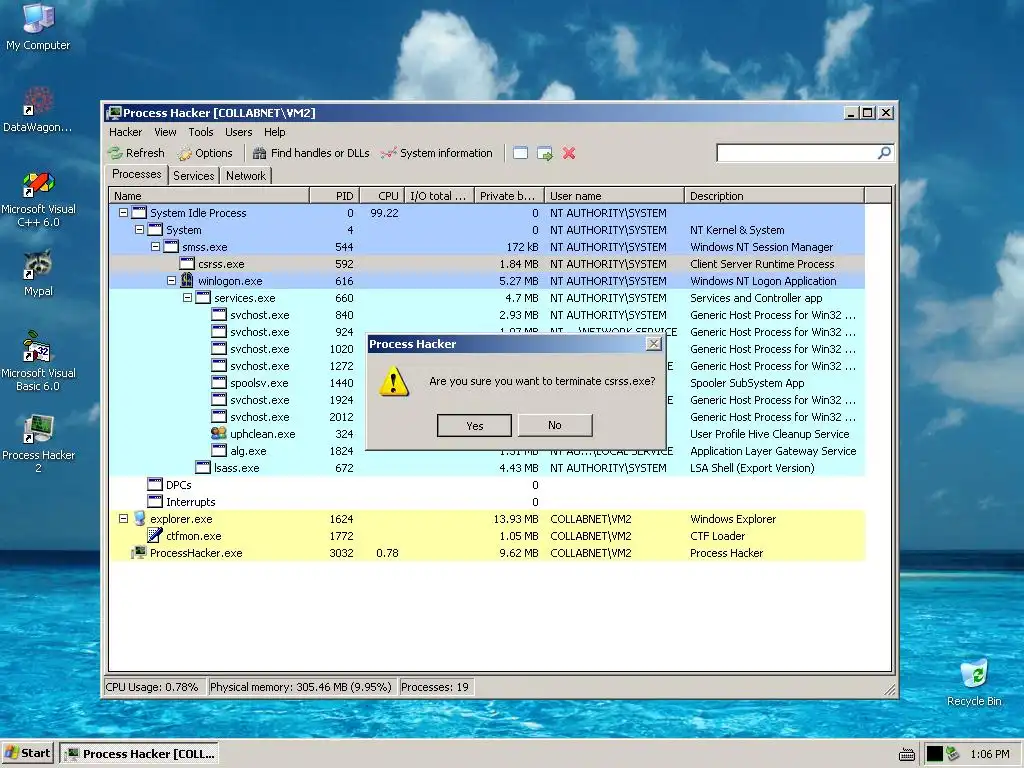Click the DPCs row icon
1024x768 pixels.
pos(155,485)
